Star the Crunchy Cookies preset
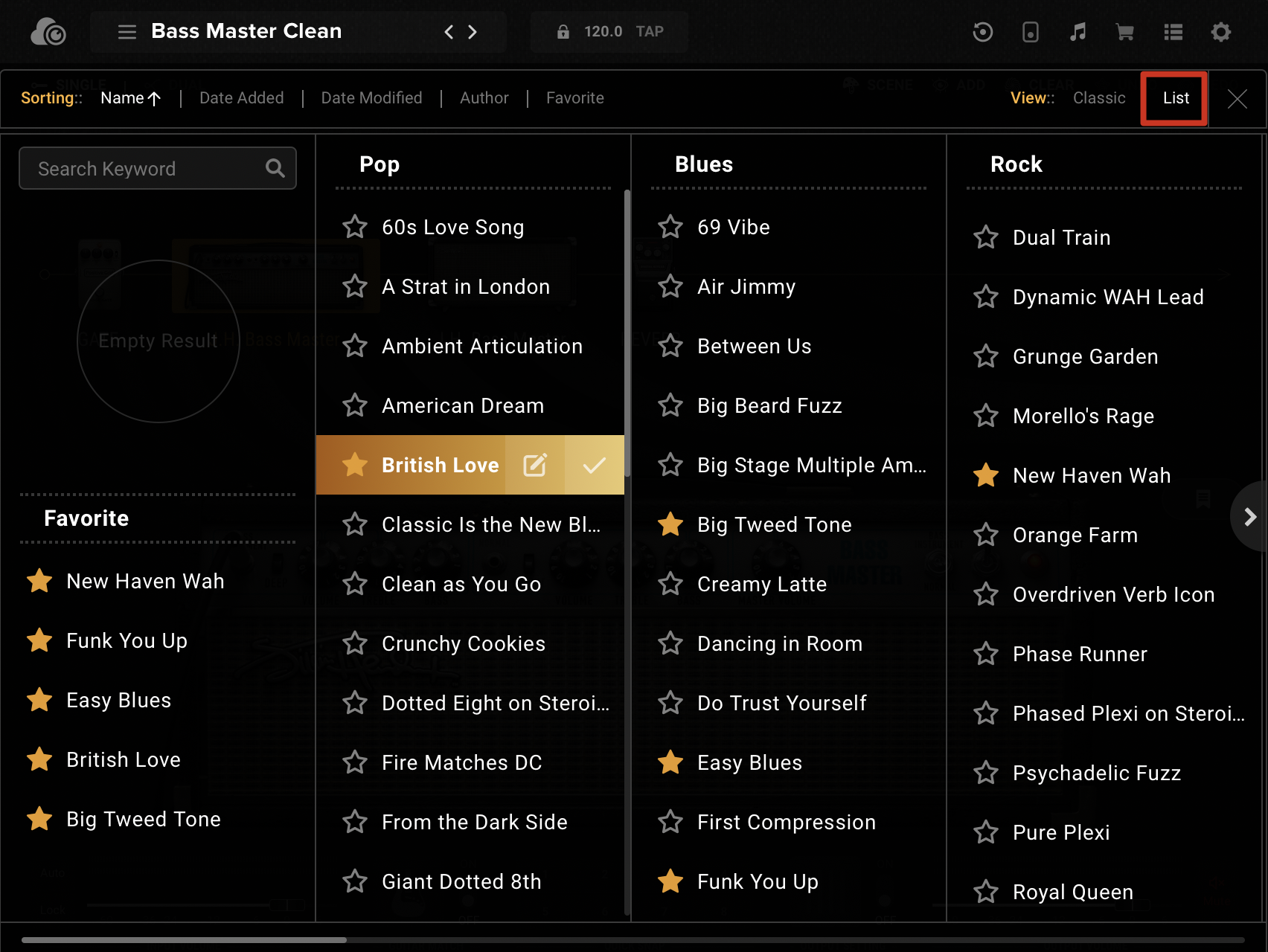The width and height of the screenshot is (1268, 952). click(355, 643)
